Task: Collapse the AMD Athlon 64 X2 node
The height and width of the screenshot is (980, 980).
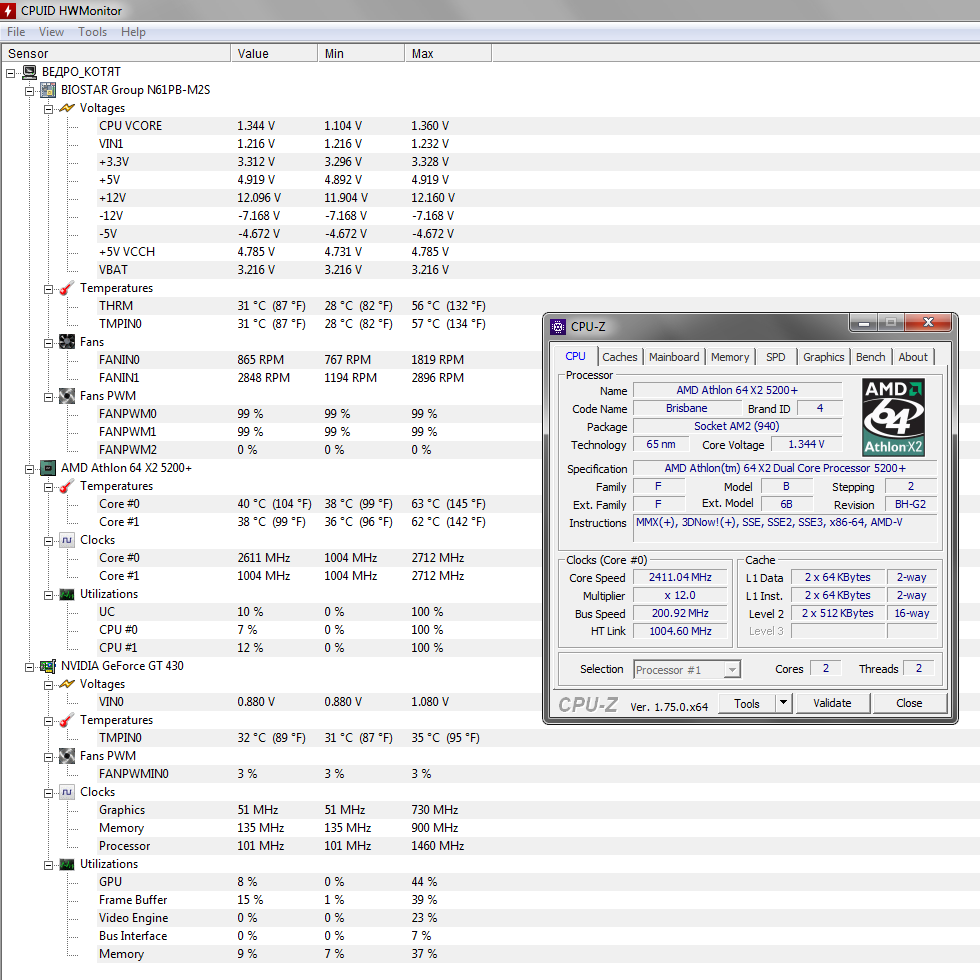Action: [x=30, y=468]
